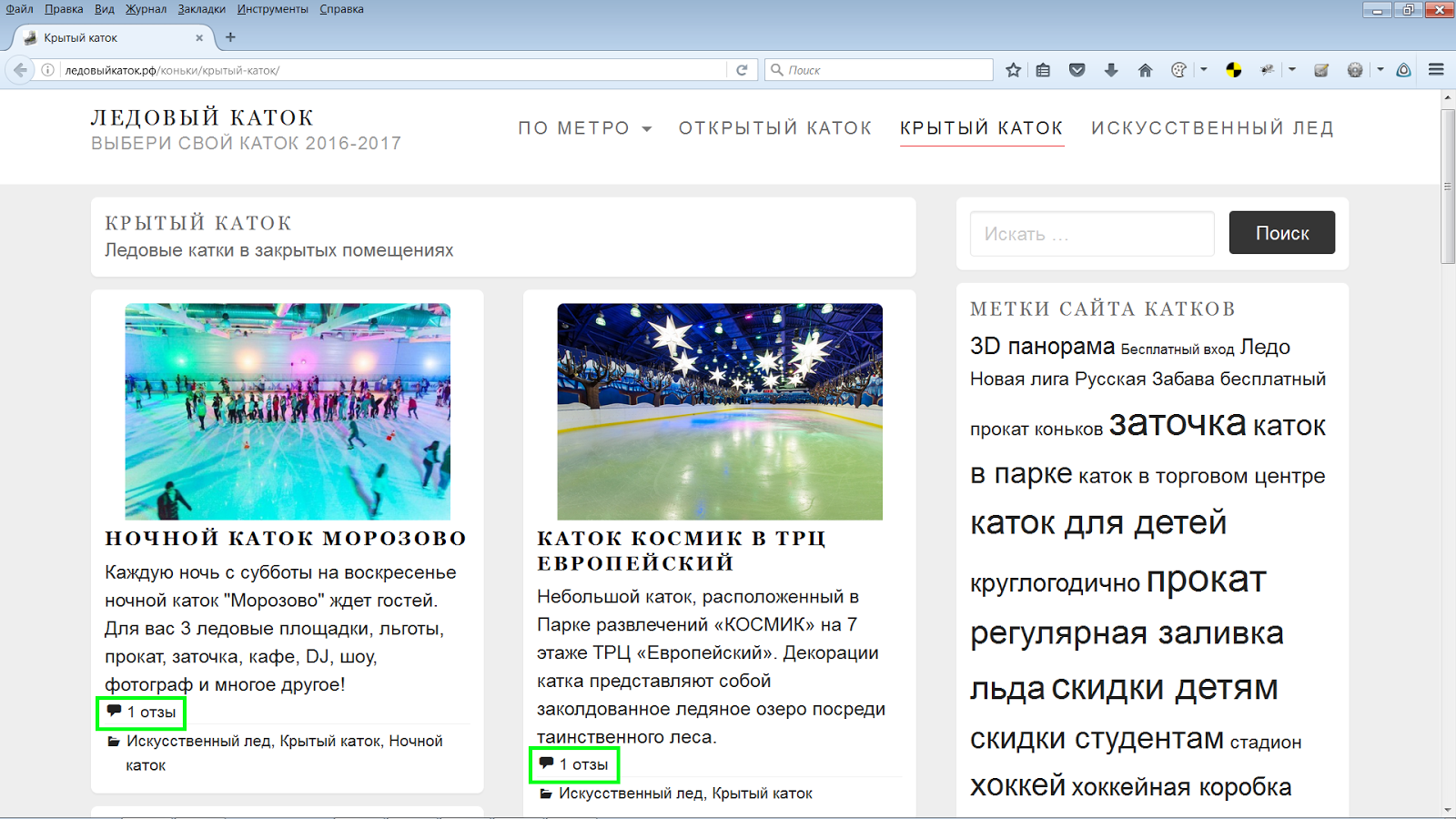Open the downloads arrow icon
Screen dimensions: 1456x819
pyautogui.click(x=1111, y=70)
